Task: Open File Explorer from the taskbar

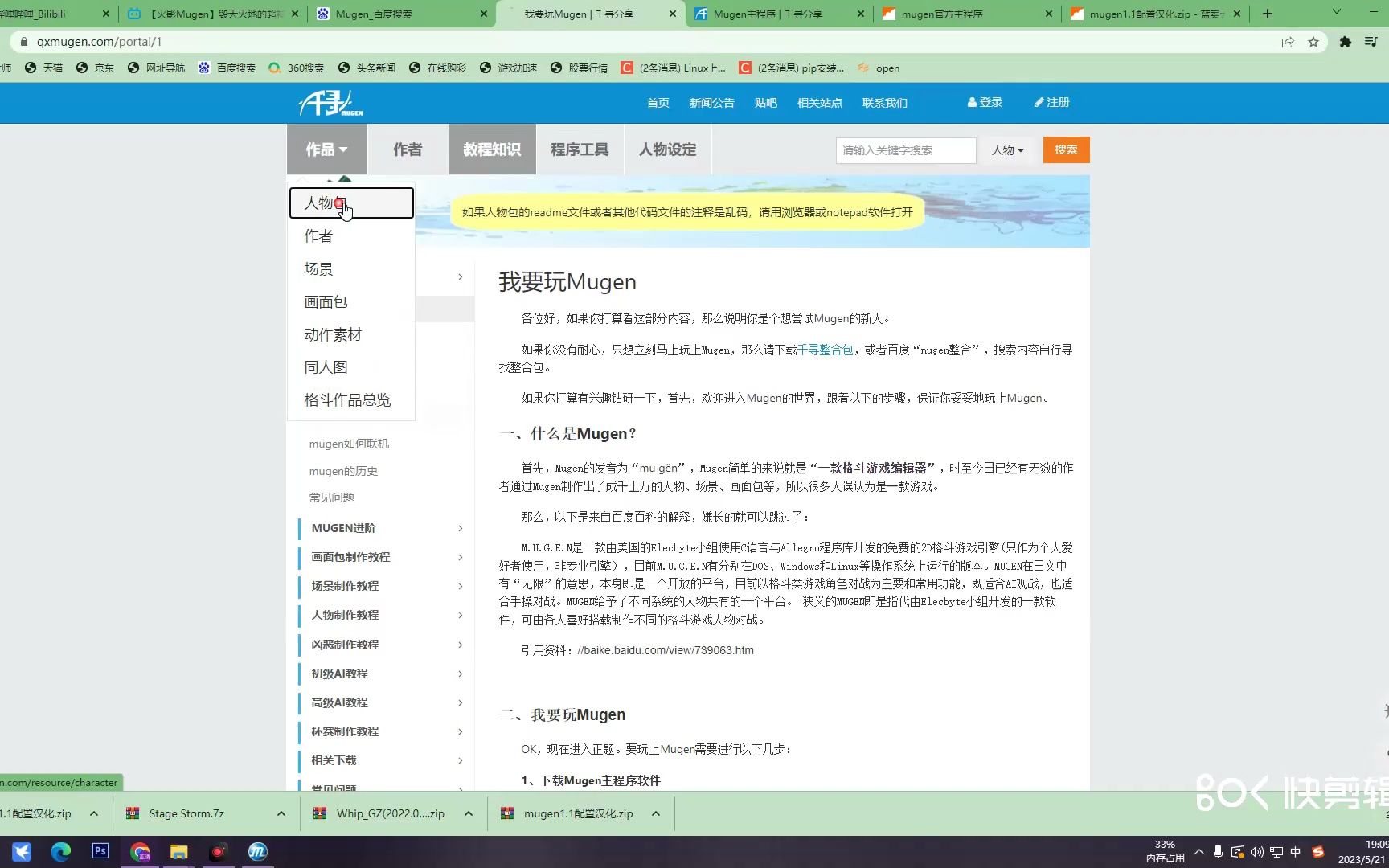Action: 178,851
